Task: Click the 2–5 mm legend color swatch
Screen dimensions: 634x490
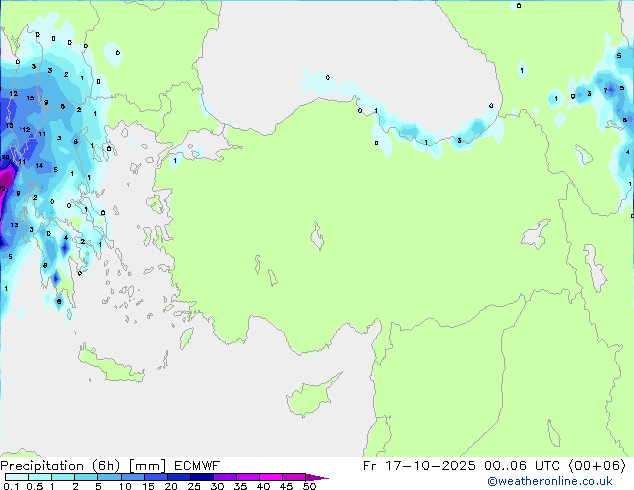Action: coord(86,477)
